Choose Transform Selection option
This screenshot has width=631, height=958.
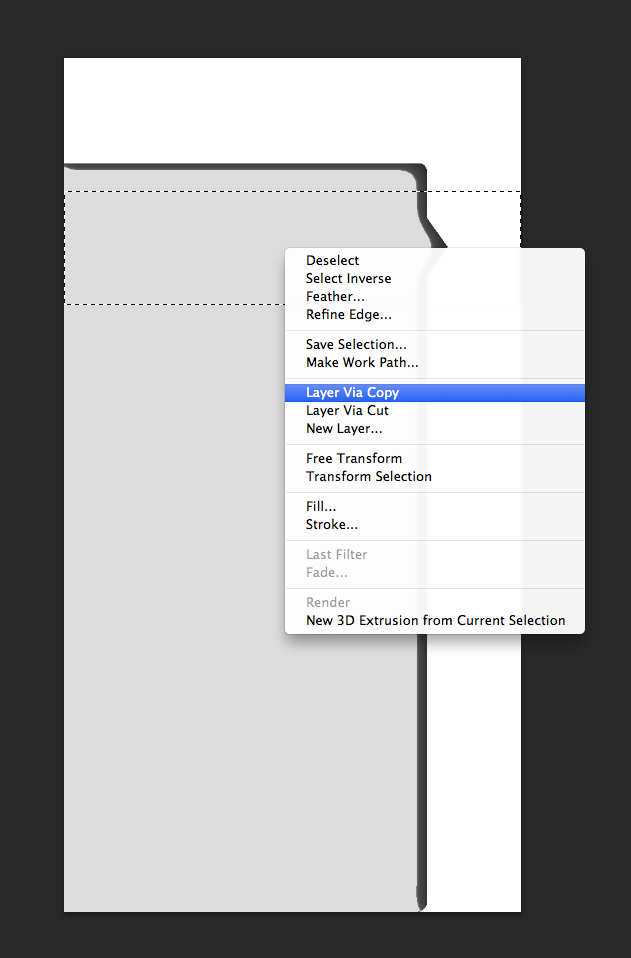pos(435,477)
